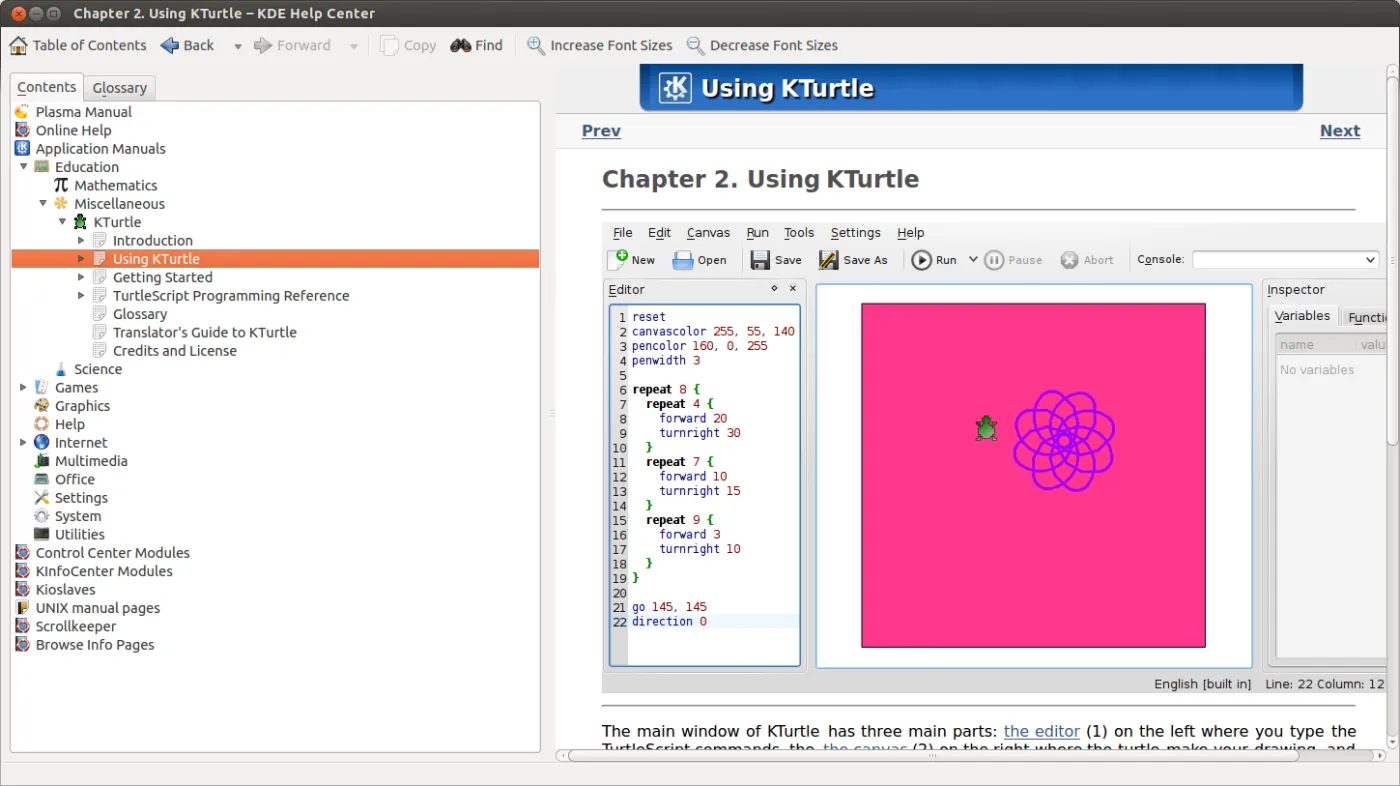This screenshot has height=786, width=1400.
Task: Collapse the Miscellaneous tree node
Action: (x=43, y=204)
